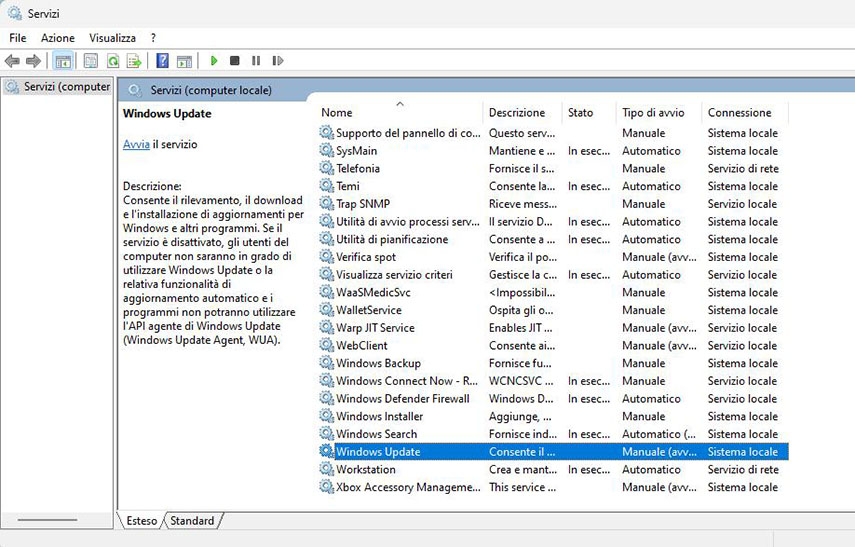Open the Visualizza menu
Viewport: 855px width, 547px height.
[112, 38]
